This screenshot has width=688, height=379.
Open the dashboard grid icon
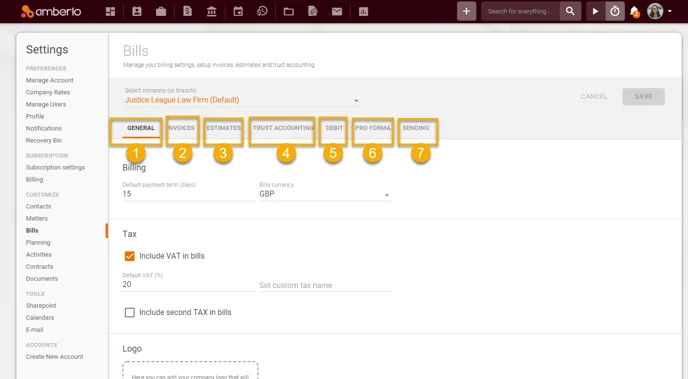(x=111, y=11)
